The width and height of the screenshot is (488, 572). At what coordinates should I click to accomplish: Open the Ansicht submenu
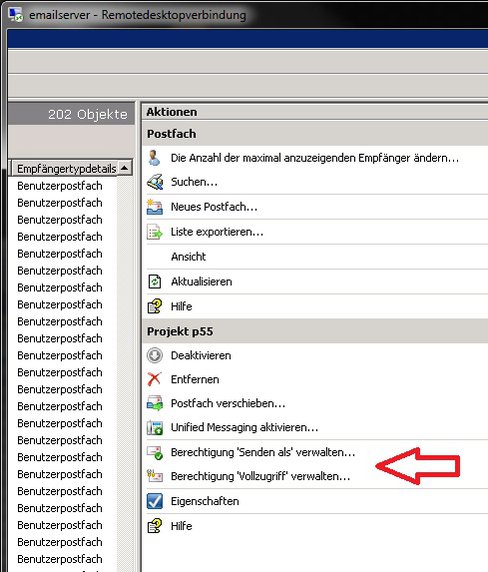click(x=189, y=257)
